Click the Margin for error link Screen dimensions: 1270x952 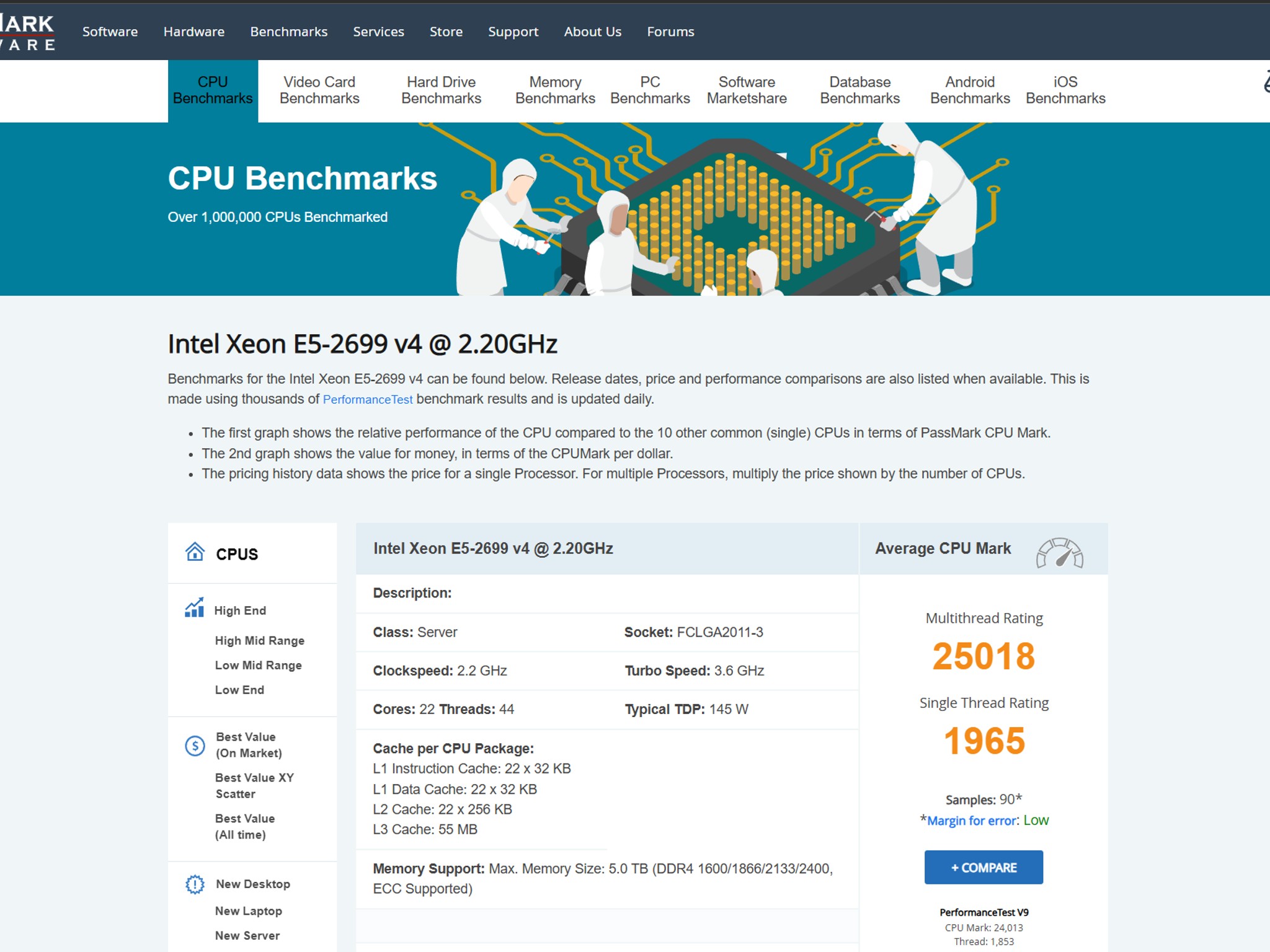pyautogui.click(x=972, y=821)
